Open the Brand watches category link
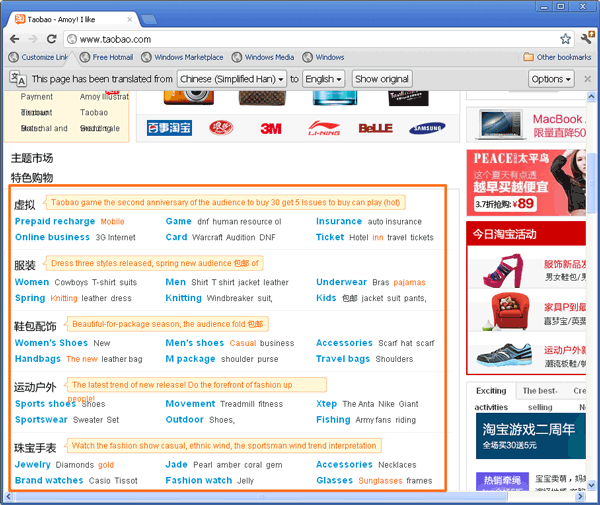The width and height of the screenshot is (600, 505). [x=49, y=481]
